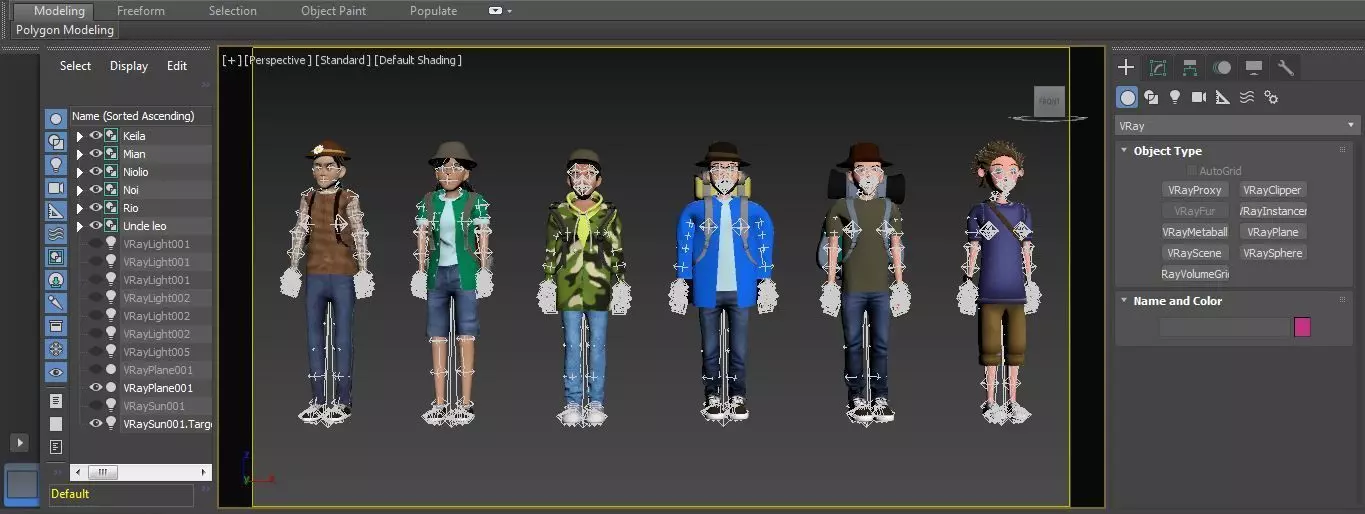The width and height of the screenshot is (1365, 514).
Task: Click the VRaySphere button
Action: [1272, 253]
